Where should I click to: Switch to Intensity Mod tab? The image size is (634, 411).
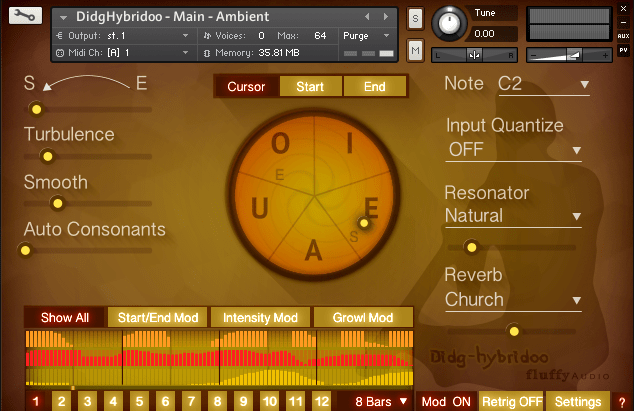(260, 318)
